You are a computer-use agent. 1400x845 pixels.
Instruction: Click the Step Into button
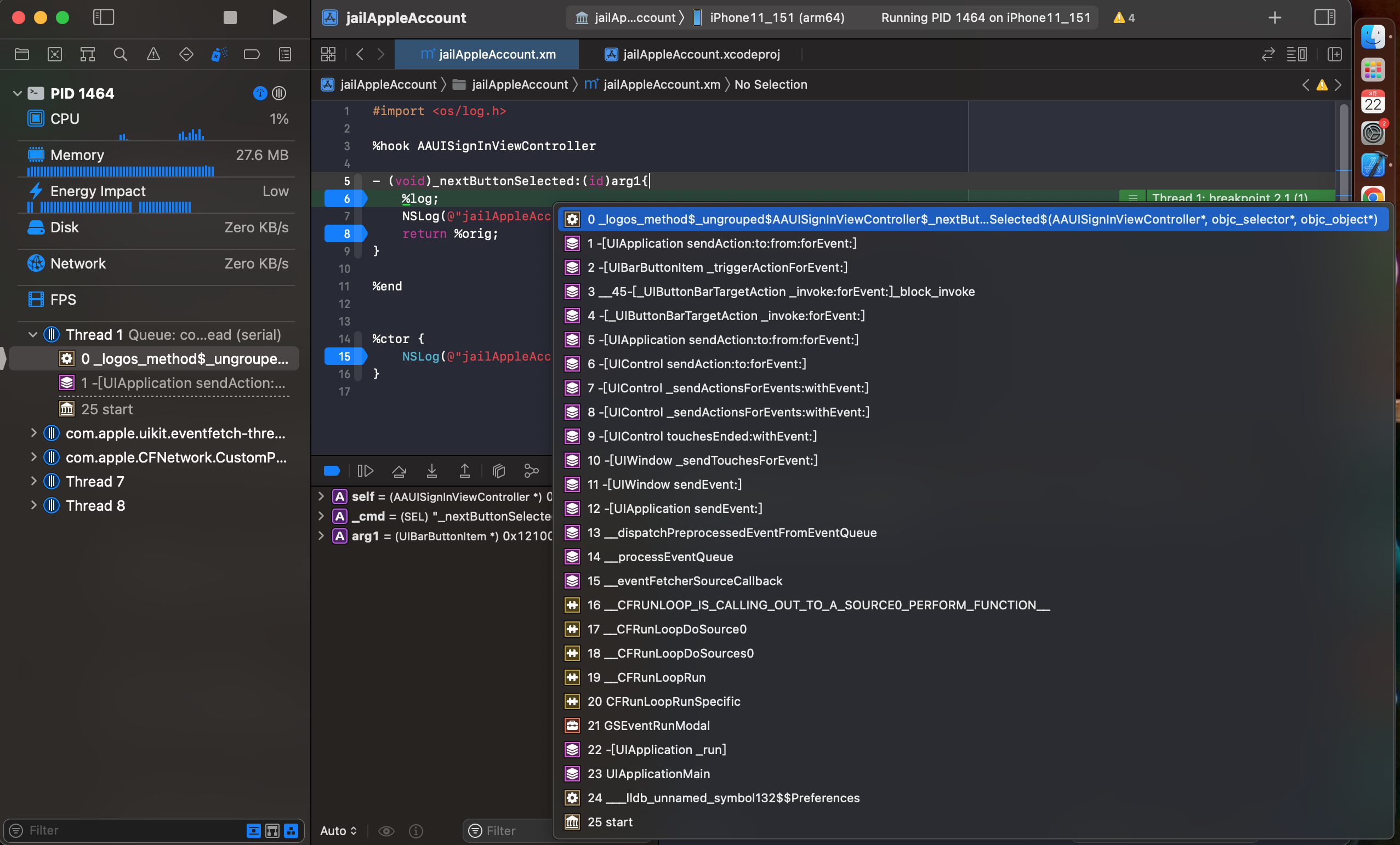[432, 471]
